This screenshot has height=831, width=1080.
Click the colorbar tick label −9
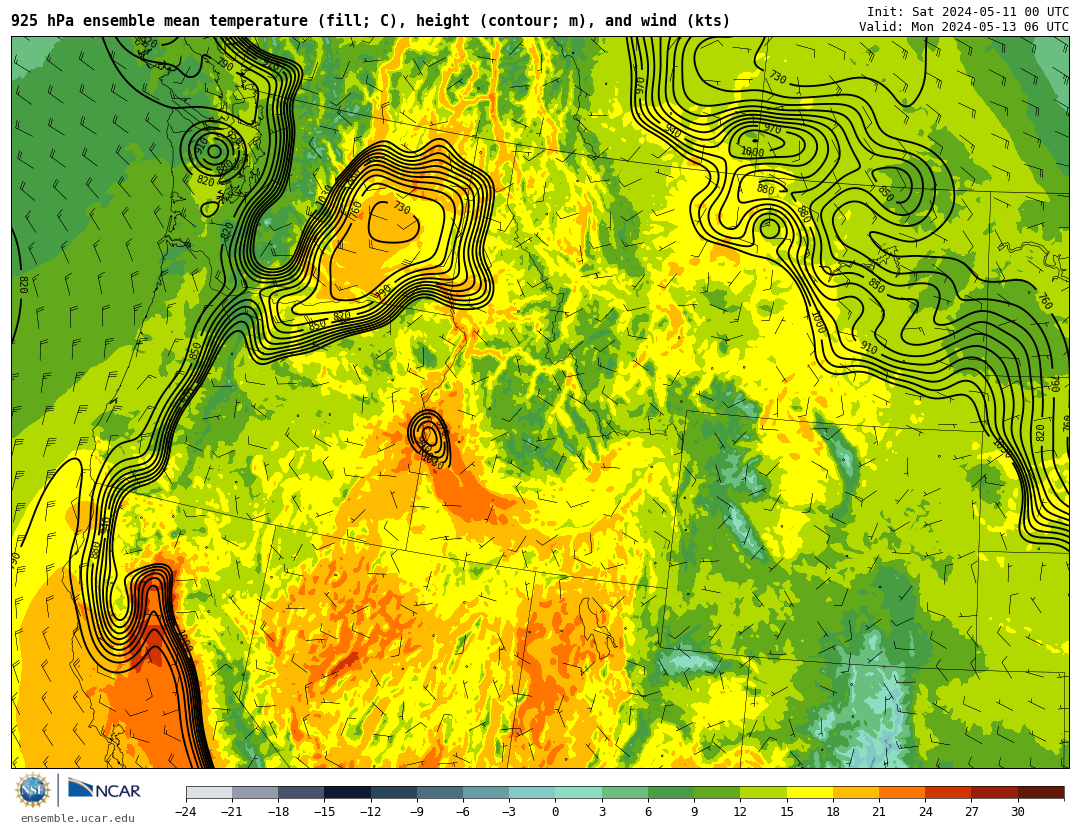(x=417, y=812)
